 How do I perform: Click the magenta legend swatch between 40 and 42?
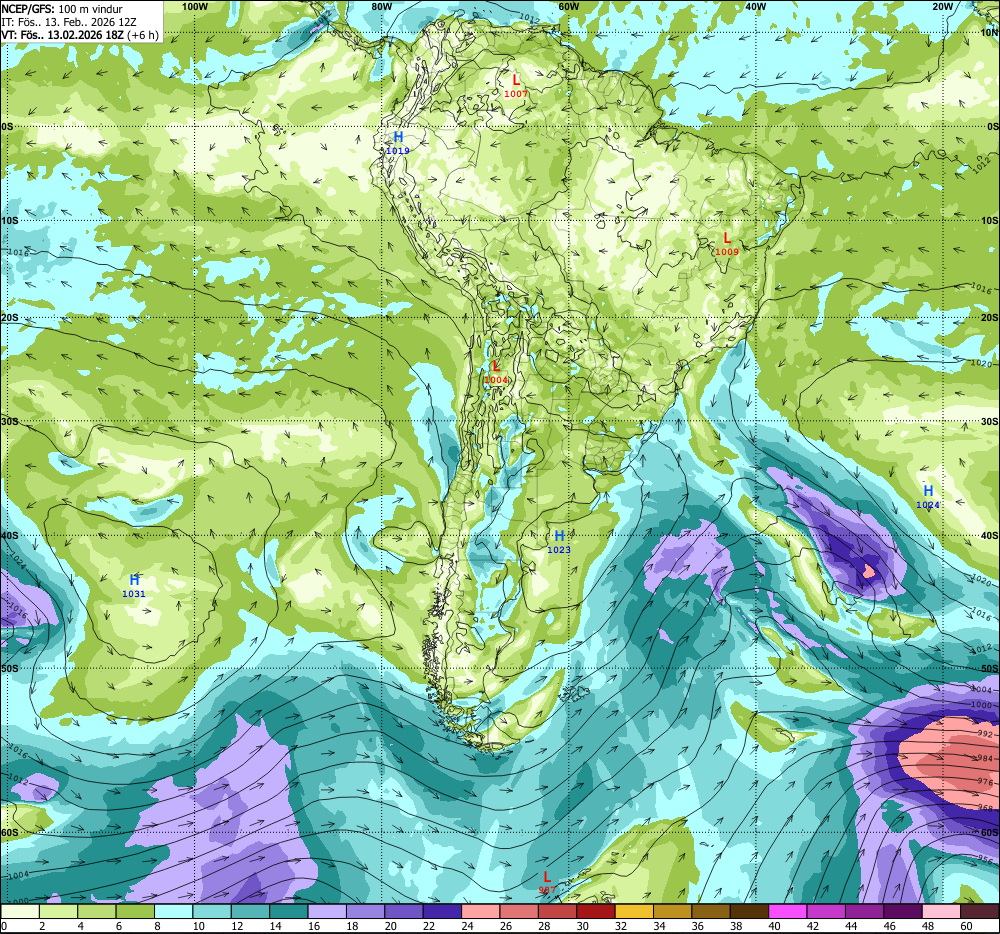click(787, 912)
